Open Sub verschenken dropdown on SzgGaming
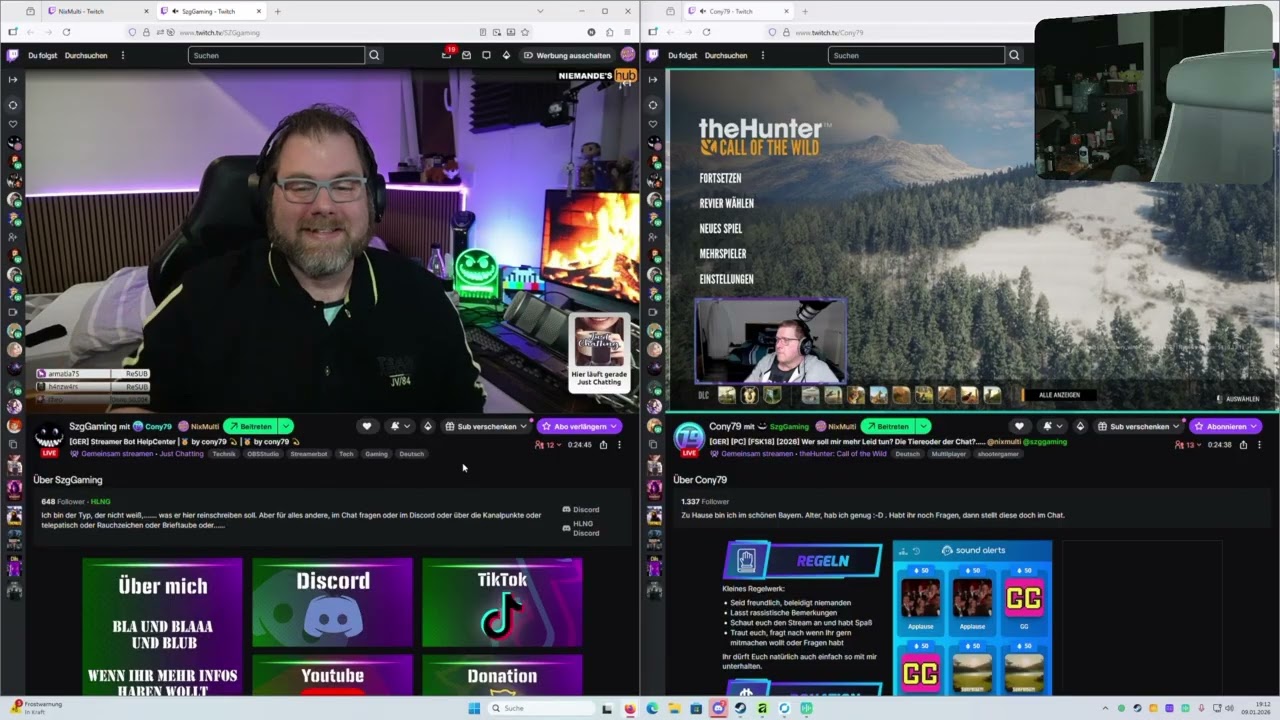Image resolution: width=1280 pixels, height=720 pixels. click(486, 426)
